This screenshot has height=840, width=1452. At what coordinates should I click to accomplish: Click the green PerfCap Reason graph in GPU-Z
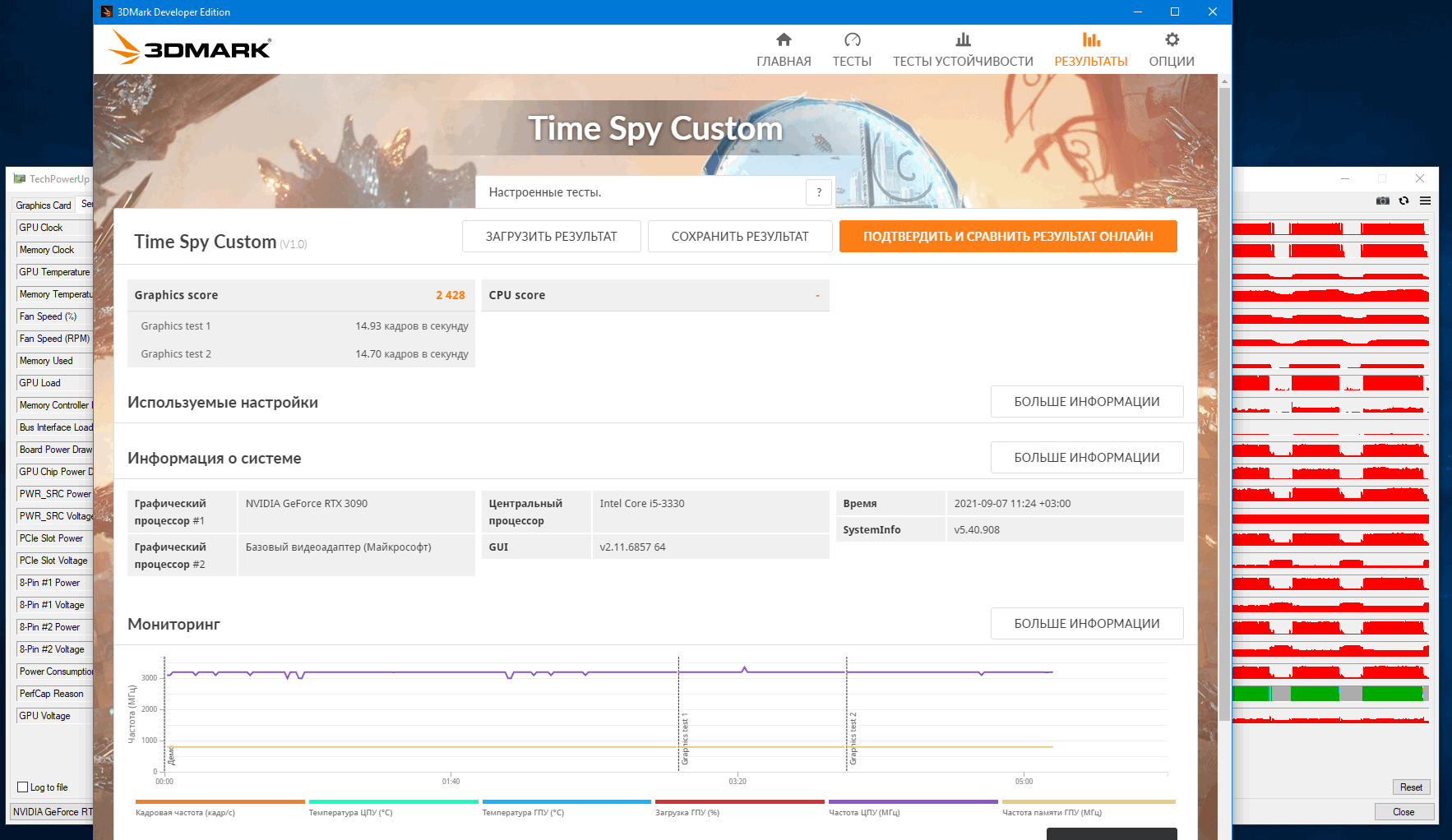click(x=1330, y=694)
